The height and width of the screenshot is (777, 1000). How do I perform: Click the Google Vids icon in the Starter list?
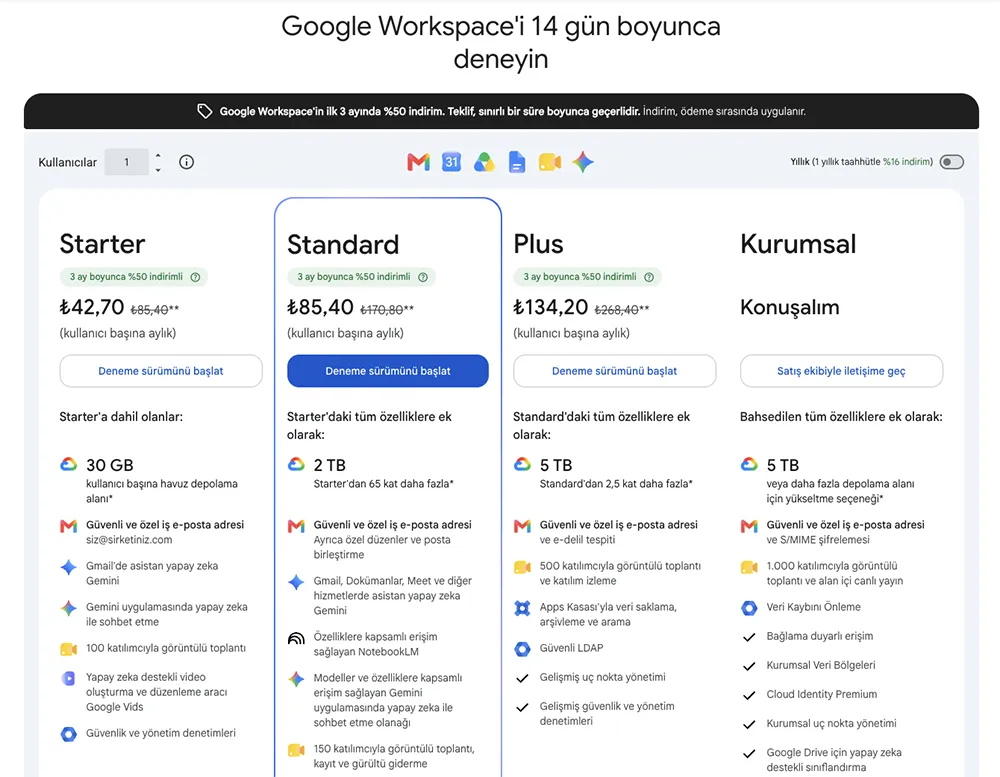tap(69, 678)
